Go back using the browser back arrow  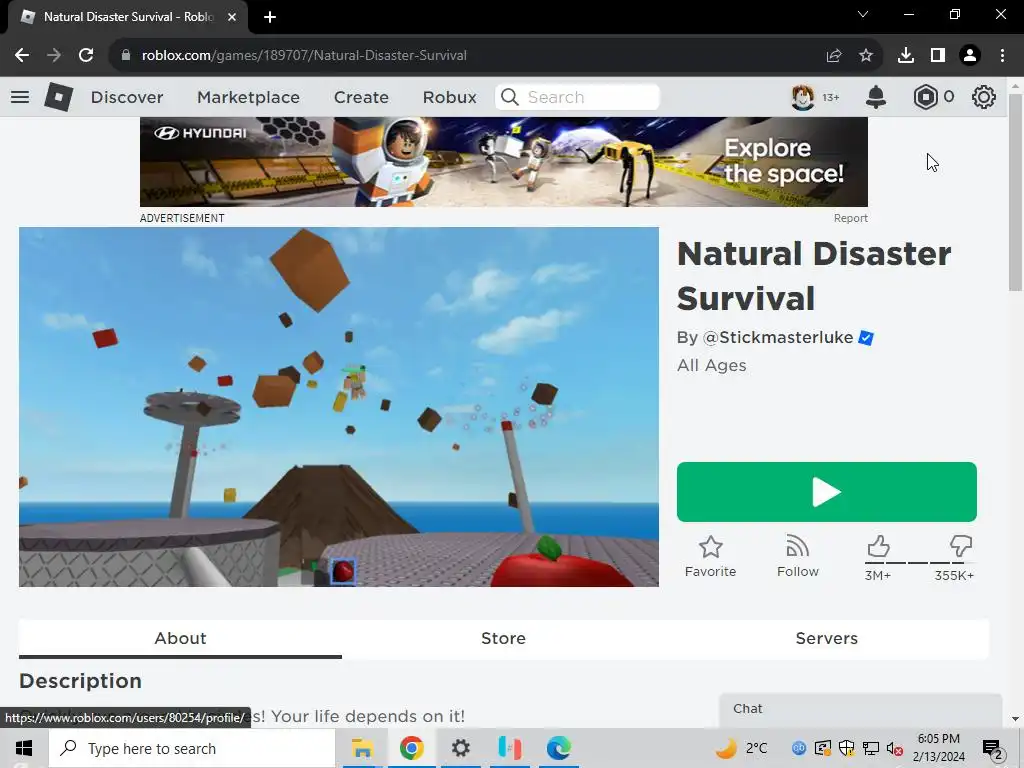pos(22,56)
